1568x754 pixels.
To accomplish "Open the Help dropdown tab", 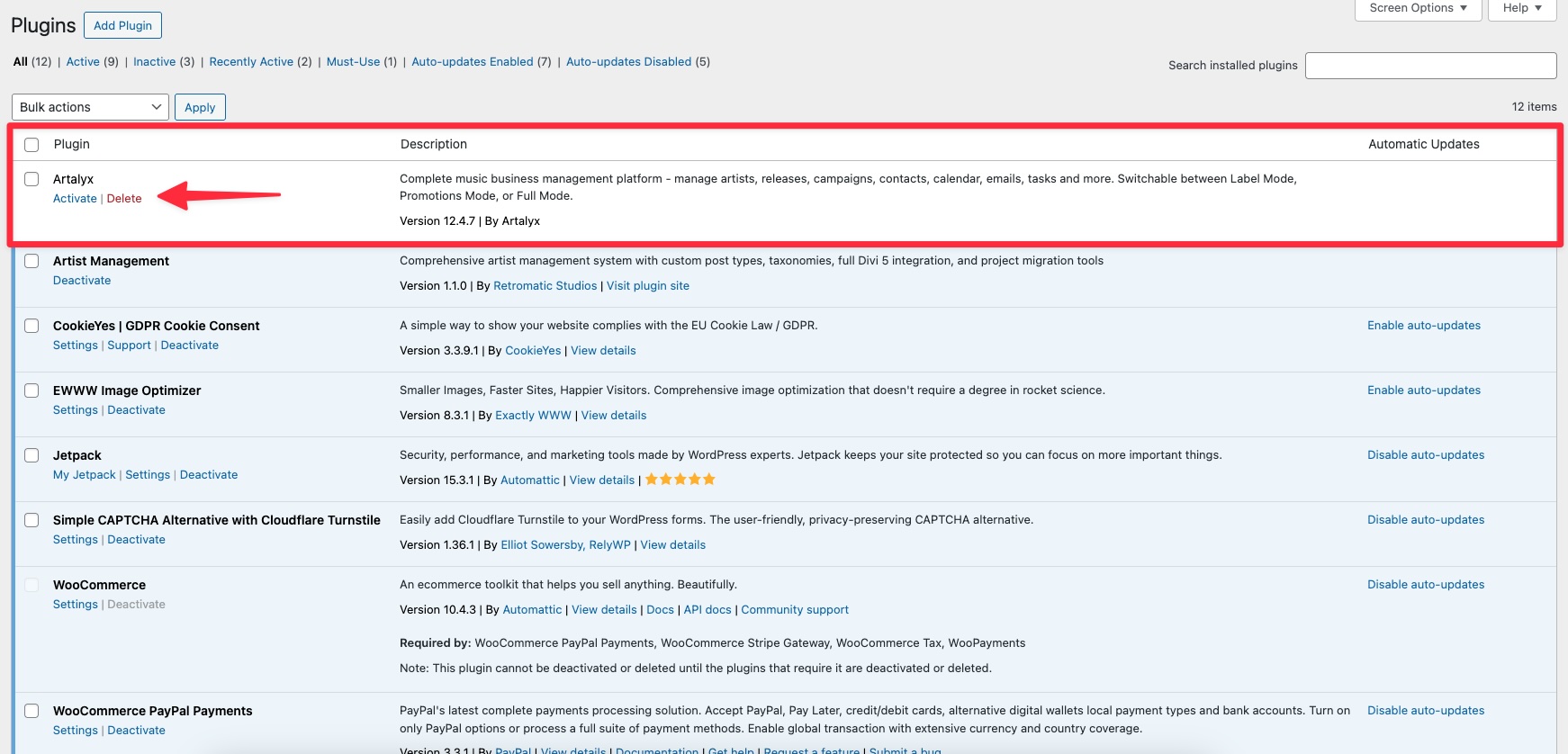I will coord(1522,8).
